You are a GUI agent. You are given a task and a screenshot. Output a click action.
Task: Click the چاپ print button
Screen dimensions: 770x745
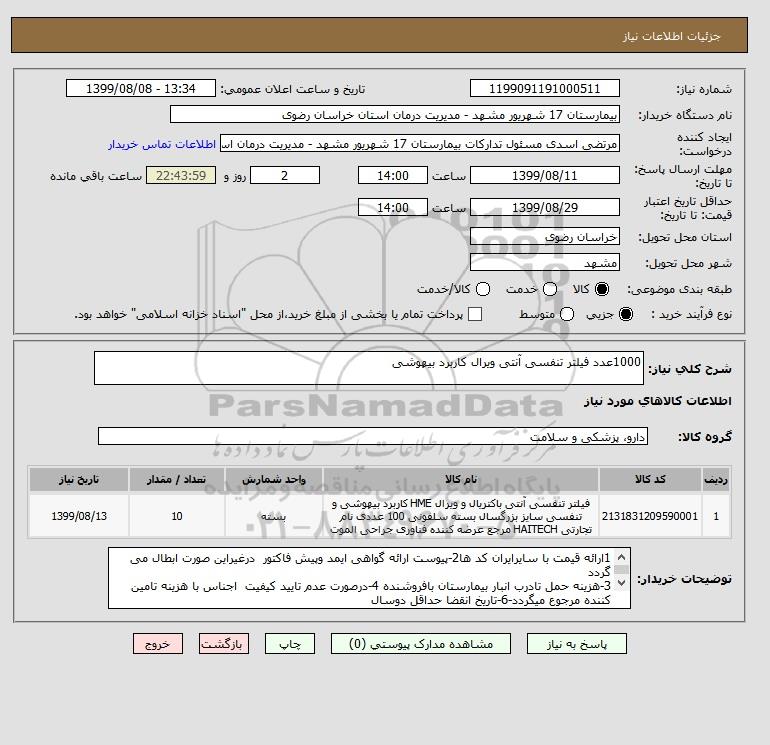290,644
